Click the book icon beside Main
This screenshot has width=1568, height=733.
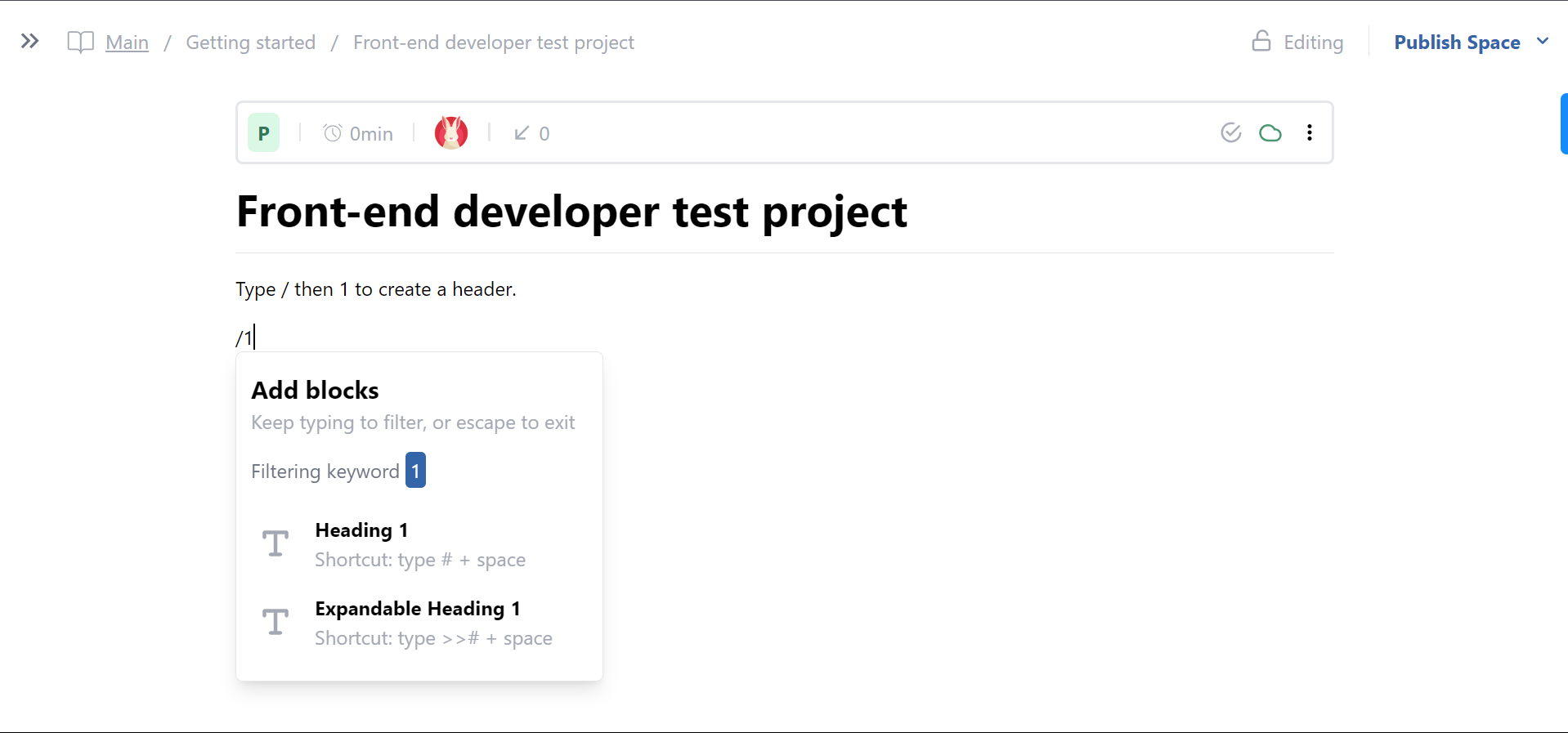[80, 42]
